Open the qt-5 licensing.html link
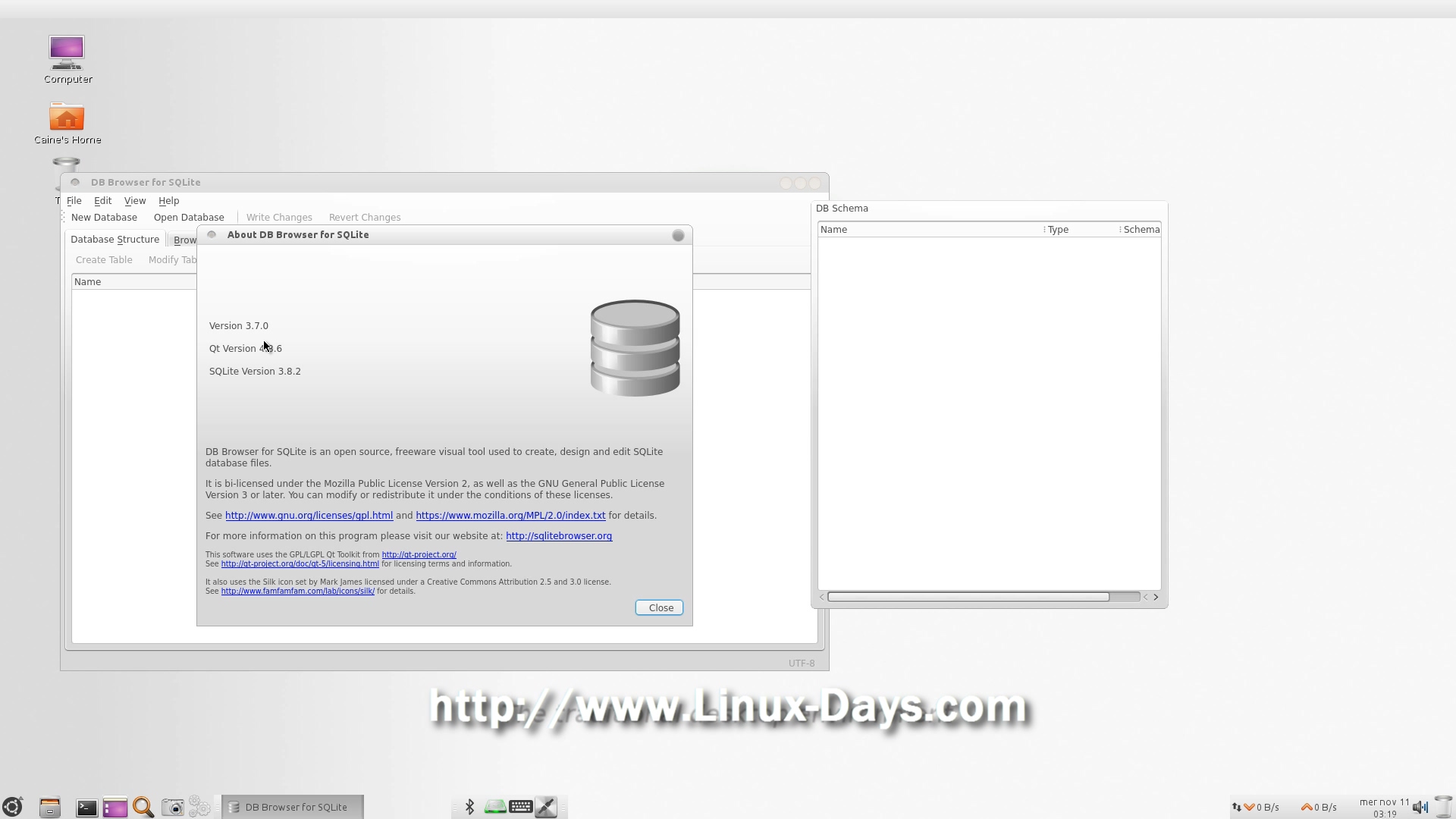This screenshot has width=1456, height=819. [300, 564]
